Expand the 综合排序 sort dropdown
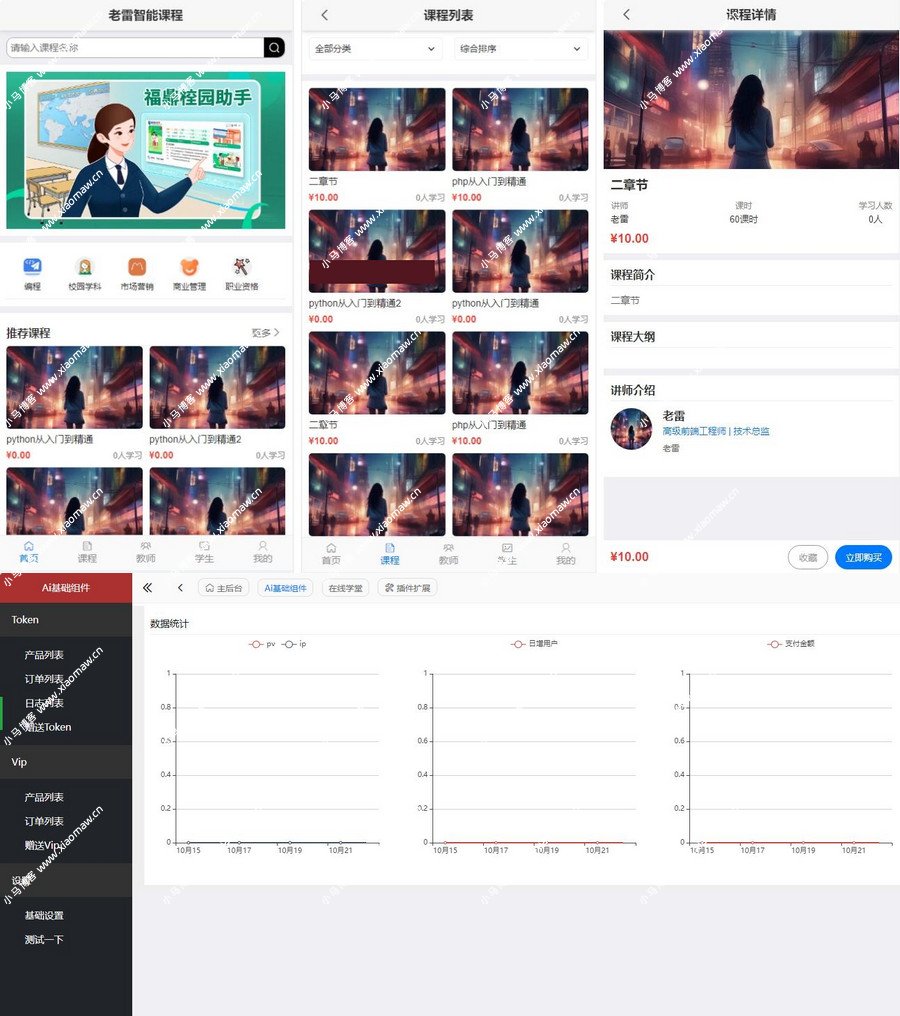This screenshot has height=1016, width=900. pos(520,48)
